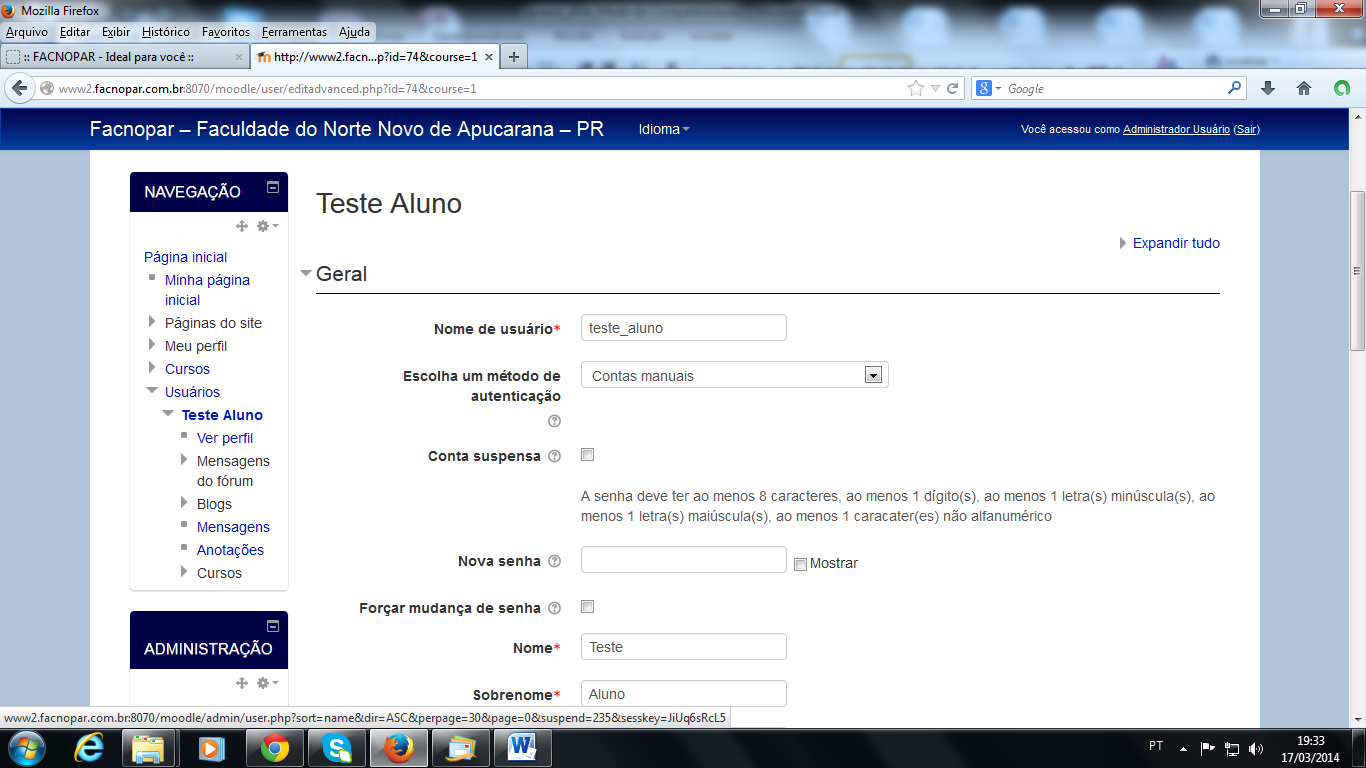1366x768 pixels.
Task: Click Ver perfil link
Action: point(225,438)
